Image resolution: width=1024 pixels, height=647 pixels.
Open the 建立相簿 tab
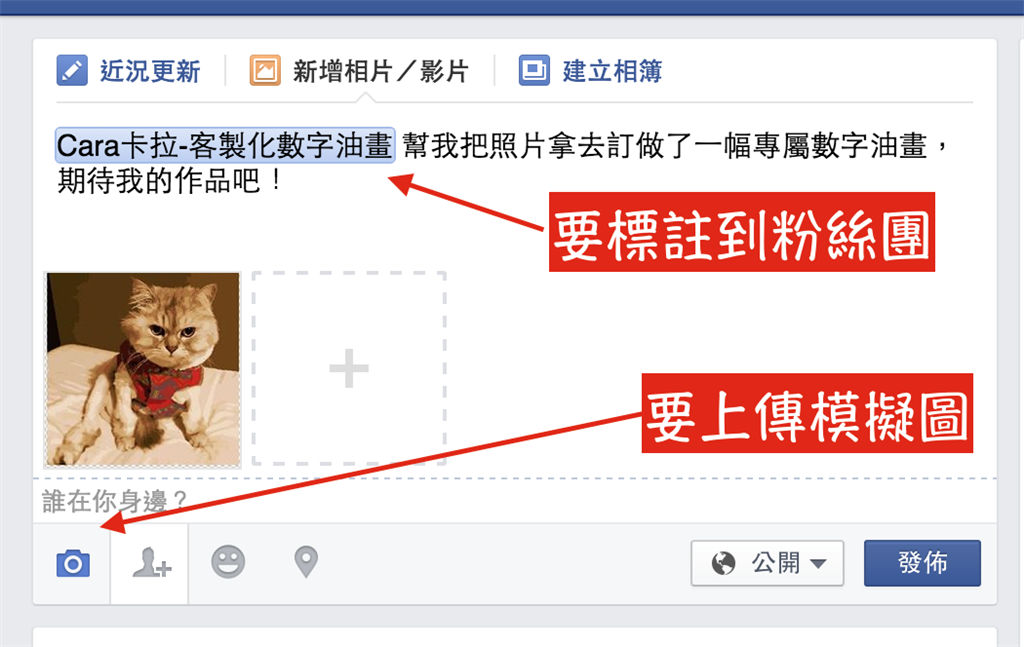(612, 71)
